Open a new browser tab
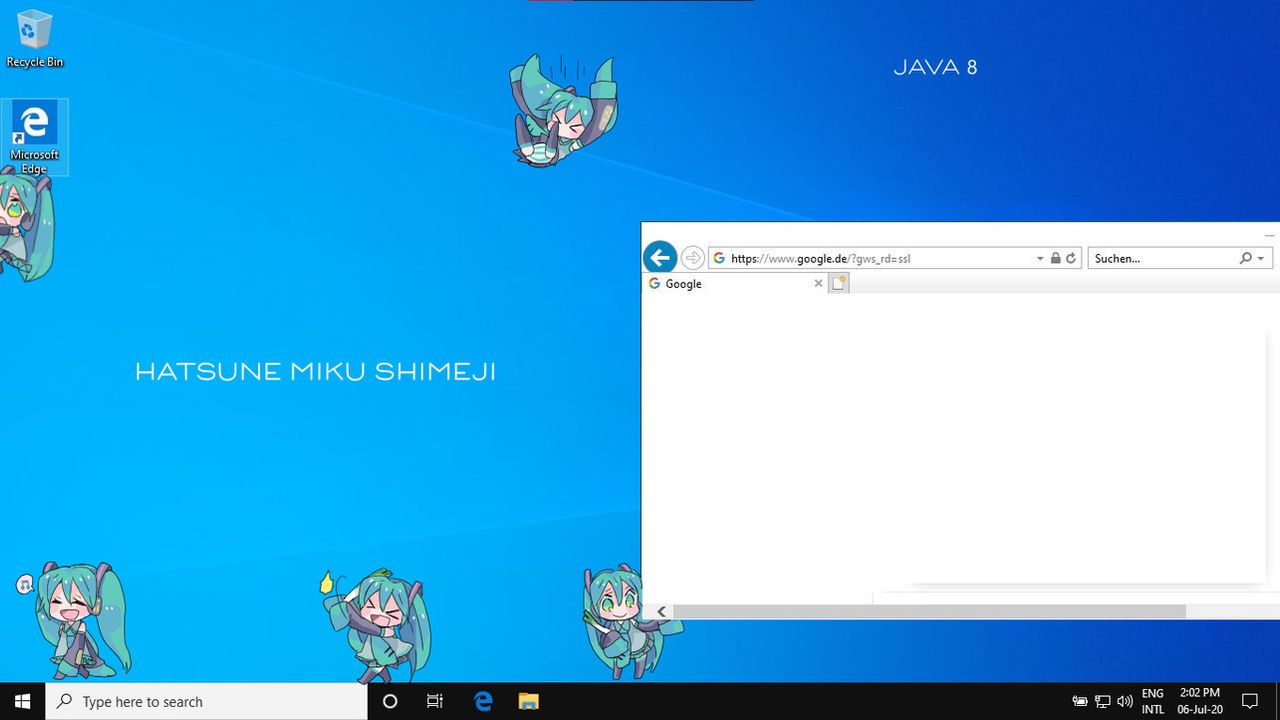 tap(839, 284)
